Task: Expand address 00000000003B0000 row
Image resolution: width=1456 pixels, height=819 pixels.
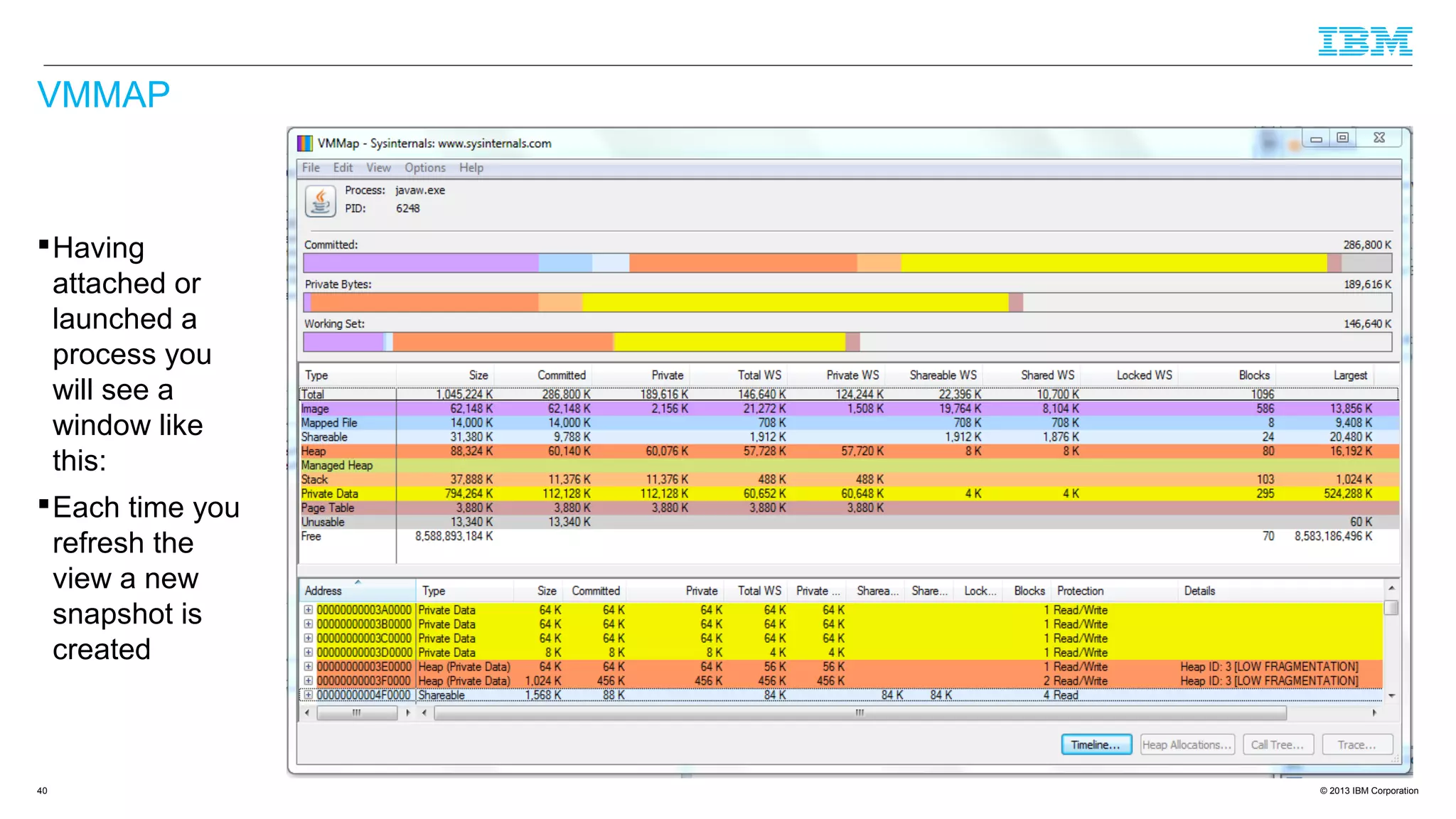Action: pyautogui.click(x=309, y=624)
